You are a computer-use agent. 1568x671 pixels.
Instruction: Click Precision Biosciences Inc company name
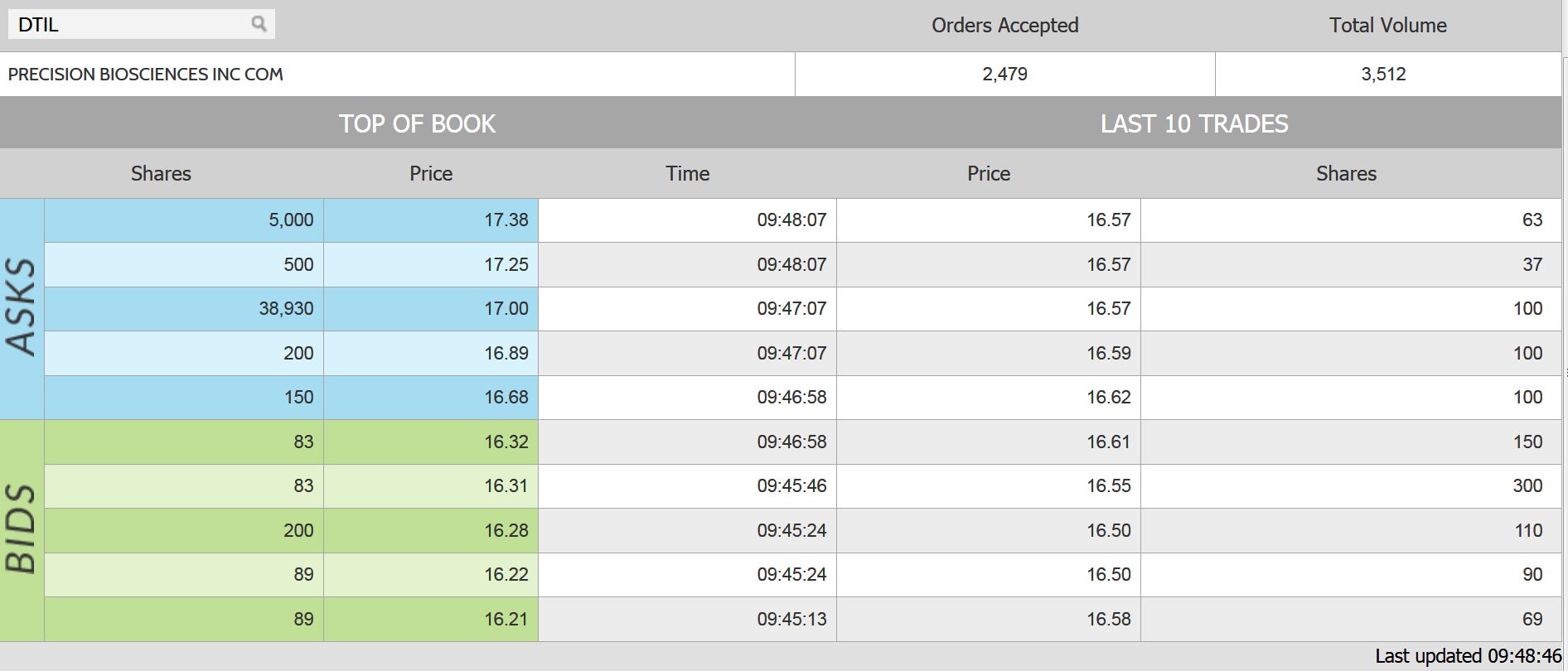(x=146, y=75)
